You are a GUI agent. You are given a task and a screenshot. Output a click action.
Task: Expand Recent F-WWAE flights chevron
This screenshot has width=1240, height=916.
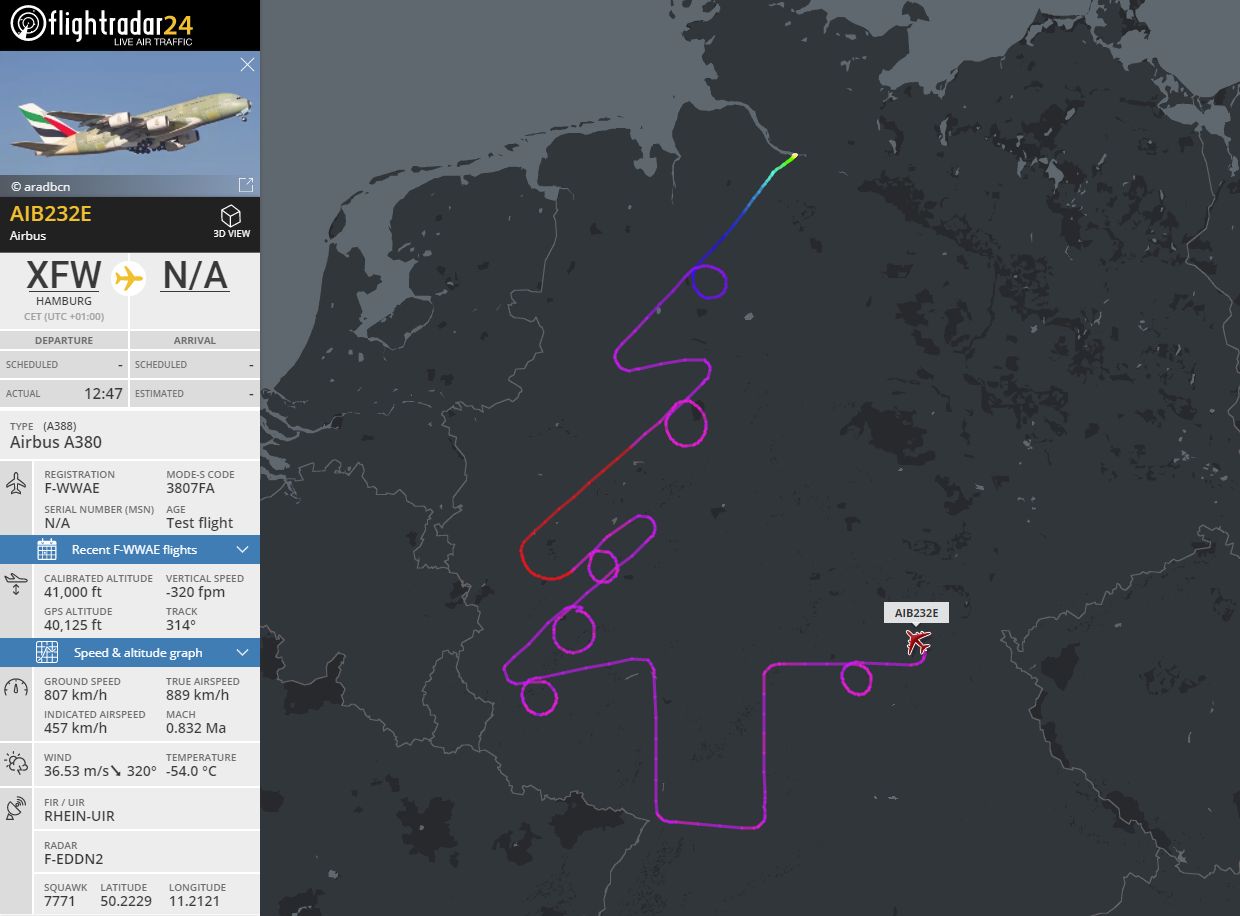tap(242, 549)
